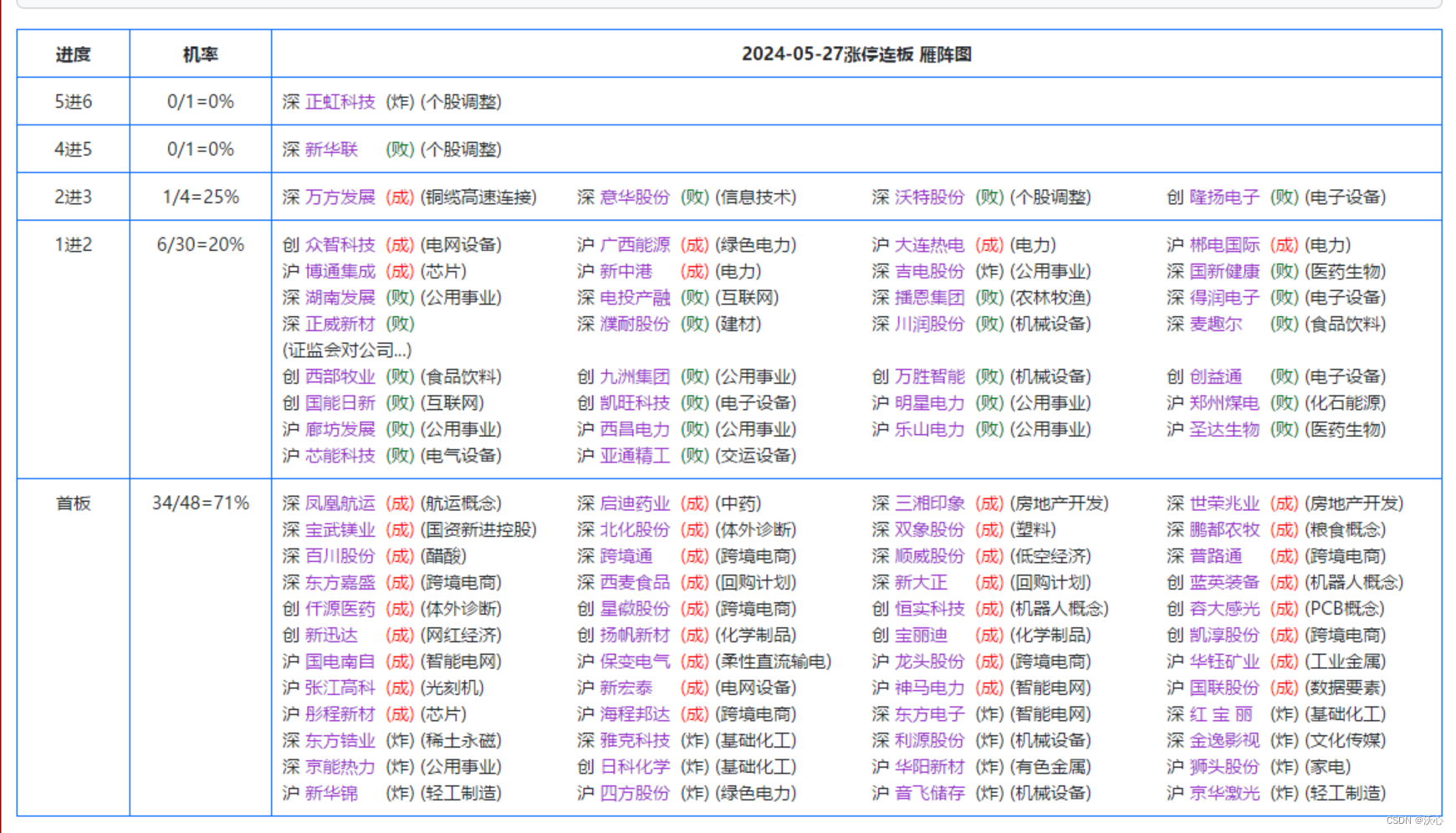1456x833 pixels.
Task: Click the (证监会对公司...) note text
Action: click(347, 350)
